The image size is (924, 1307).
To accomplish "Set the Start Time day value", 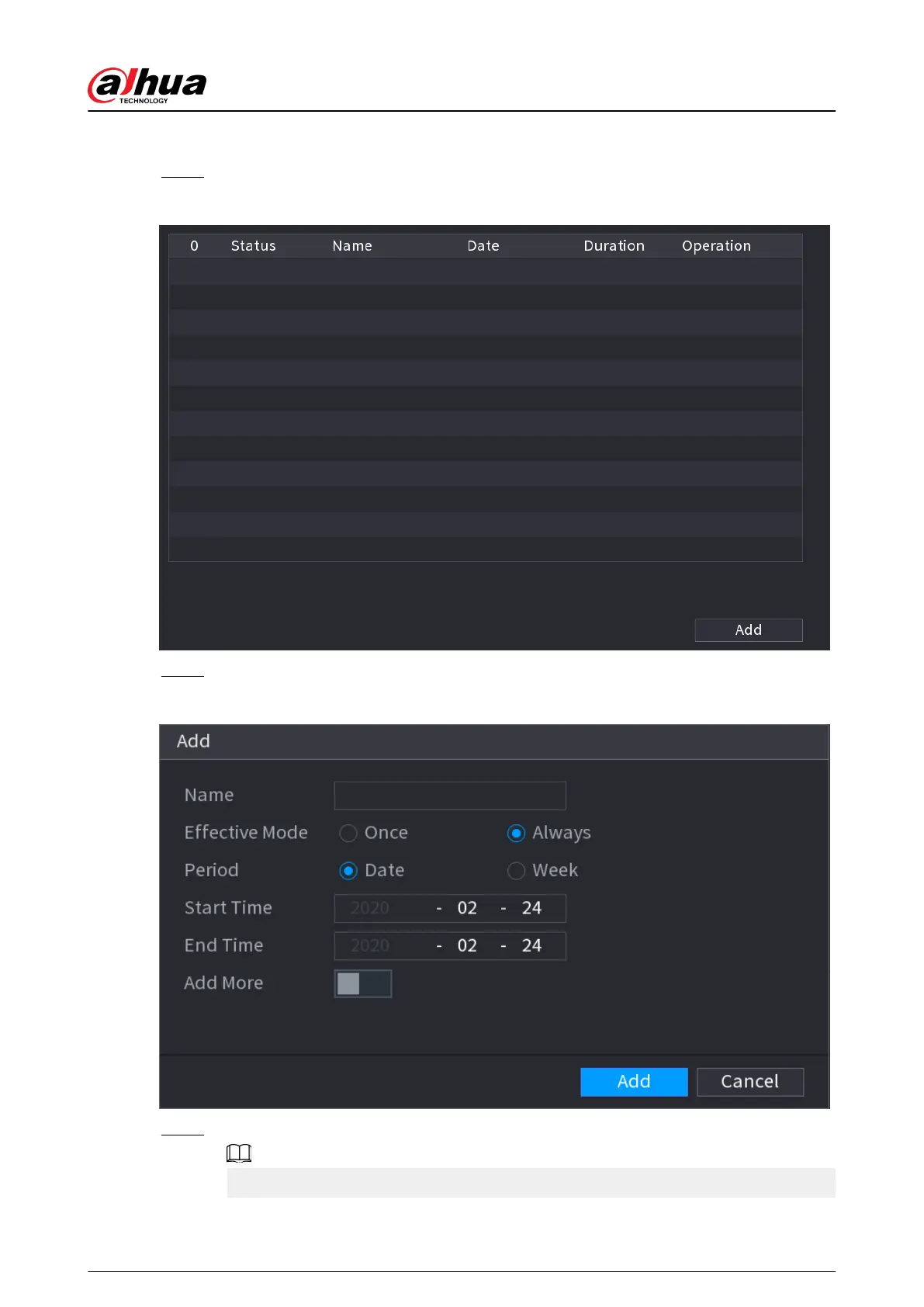I will pyautogui.click(x=531, y=908).
